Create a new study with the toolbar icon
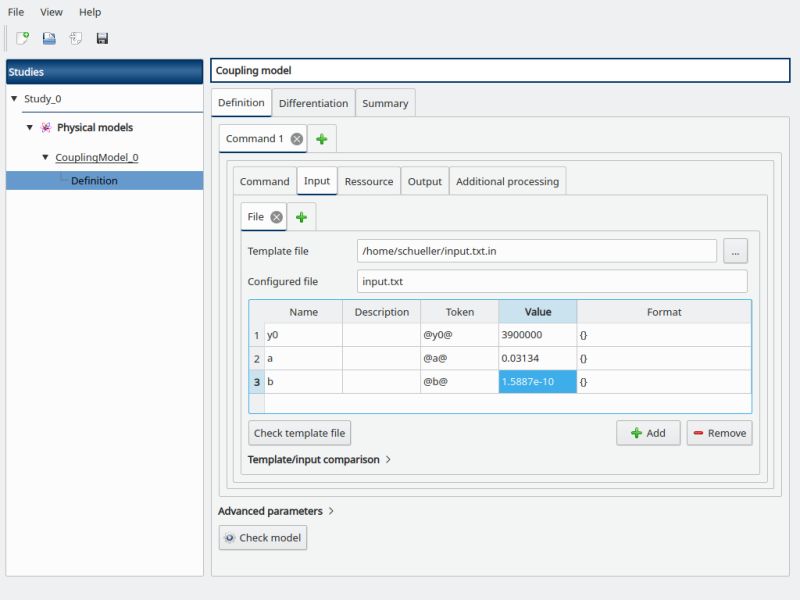800x600 pixels. (x=20, y=38)
